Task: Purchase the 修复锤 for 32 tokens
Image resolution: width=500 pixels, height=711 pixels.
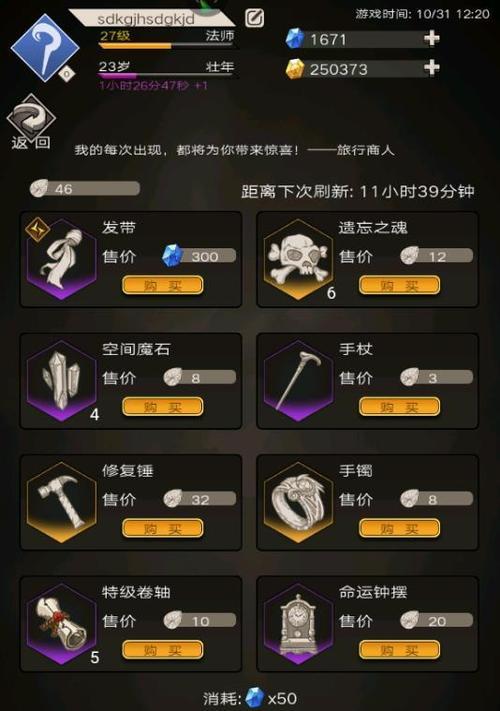Action: pyautogui.click(x=163, y=528)
